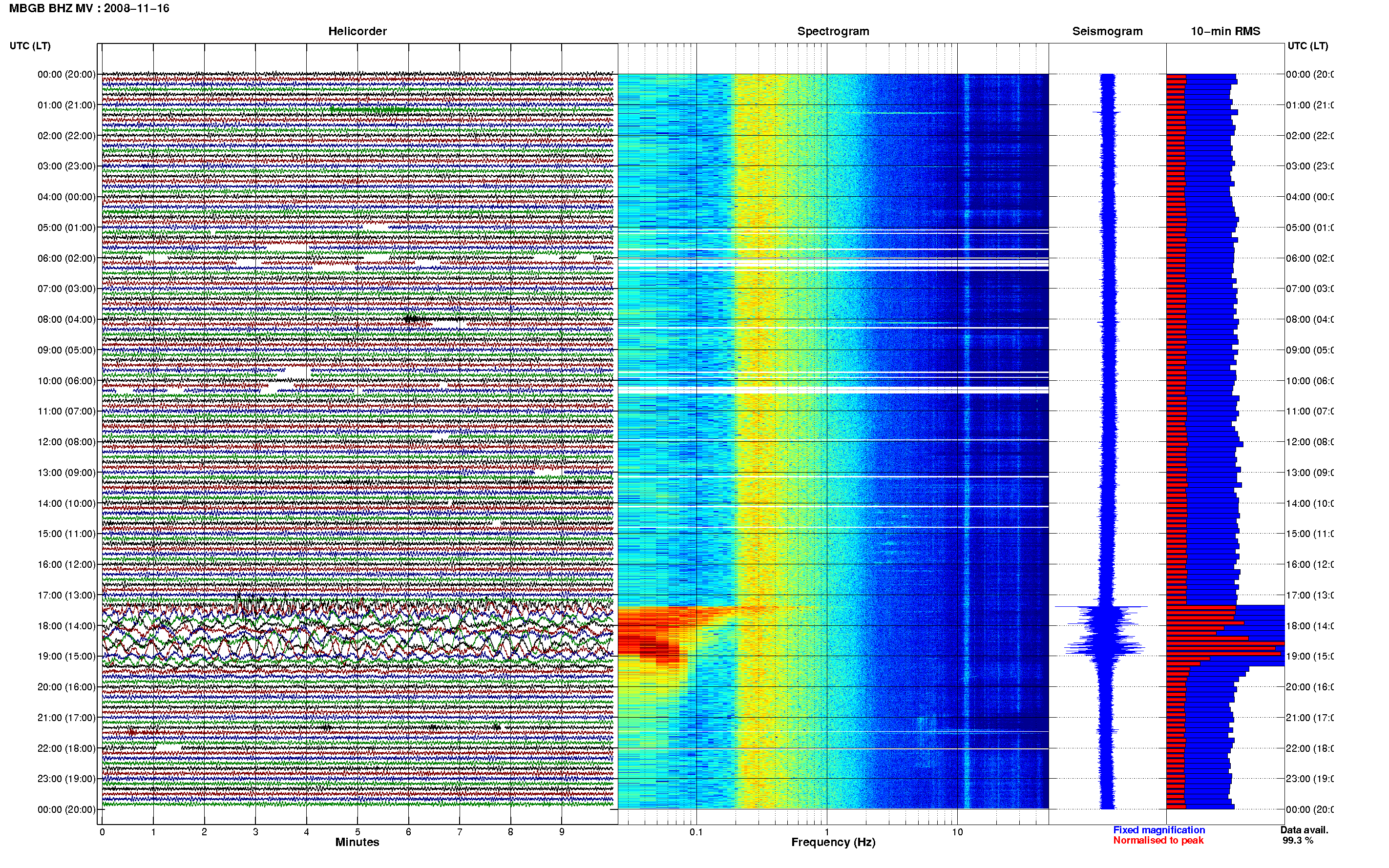The height and width of the screenshot is (868, 1389).
Task: Click the 'Frequency (Hz)' x-axis label
Action: pyautogui.click(x=833, y=843)
